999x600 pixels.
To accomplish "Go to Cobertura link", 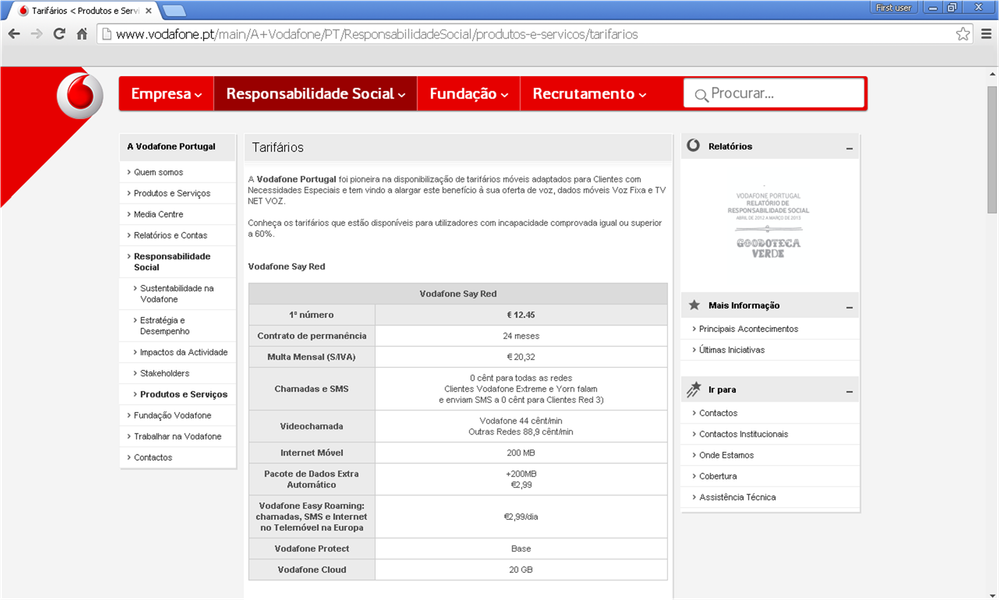I will pos(718,476).
